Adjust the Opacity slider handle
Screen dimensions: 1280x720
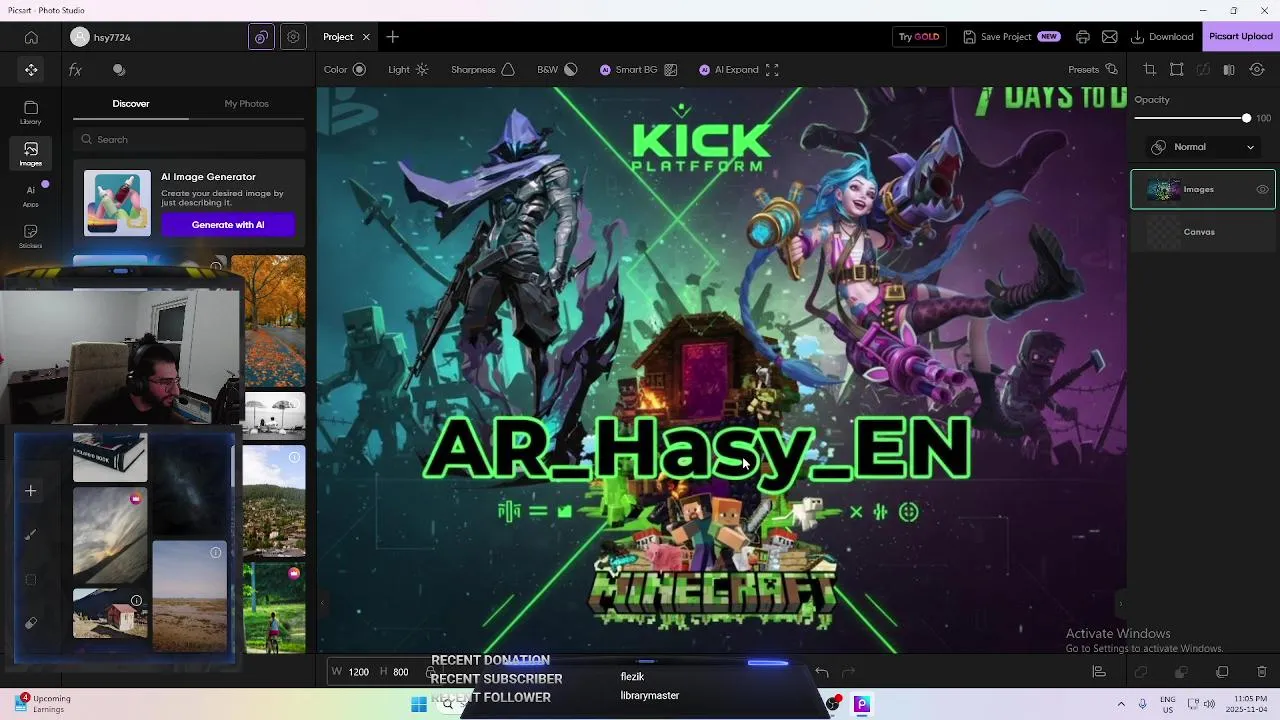(x=1246, y=118)
